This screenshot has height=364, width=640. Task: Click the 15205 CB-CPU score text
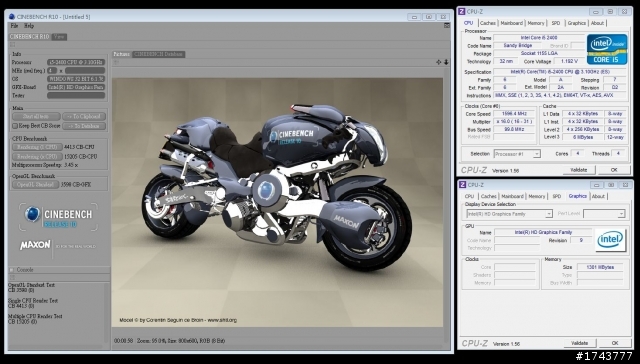[80, 157]
